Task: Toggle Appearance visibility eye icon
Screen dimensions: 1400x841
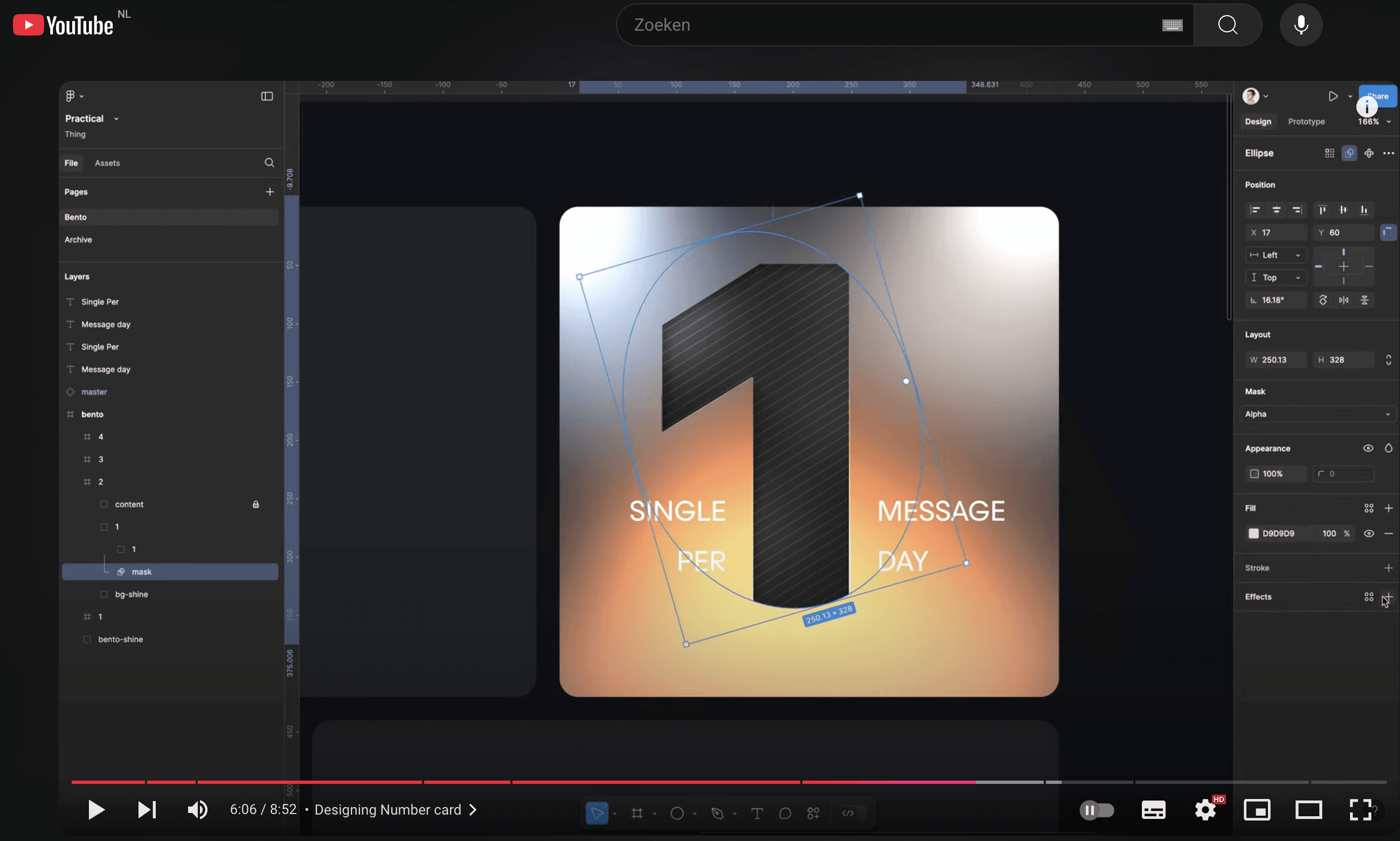Action: tap(1368, 449)
